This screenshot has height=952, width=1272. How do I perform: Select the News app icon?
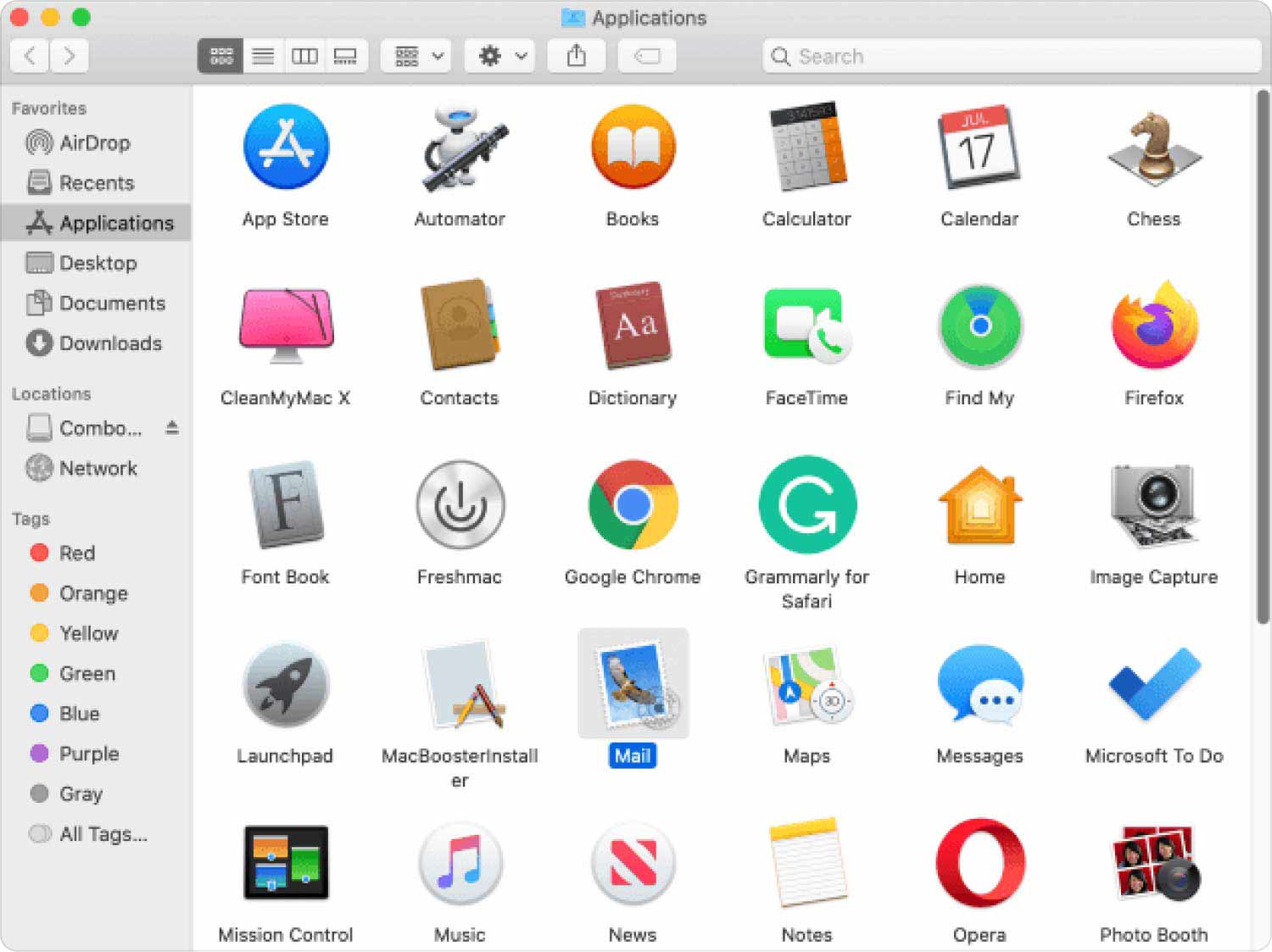633,863
